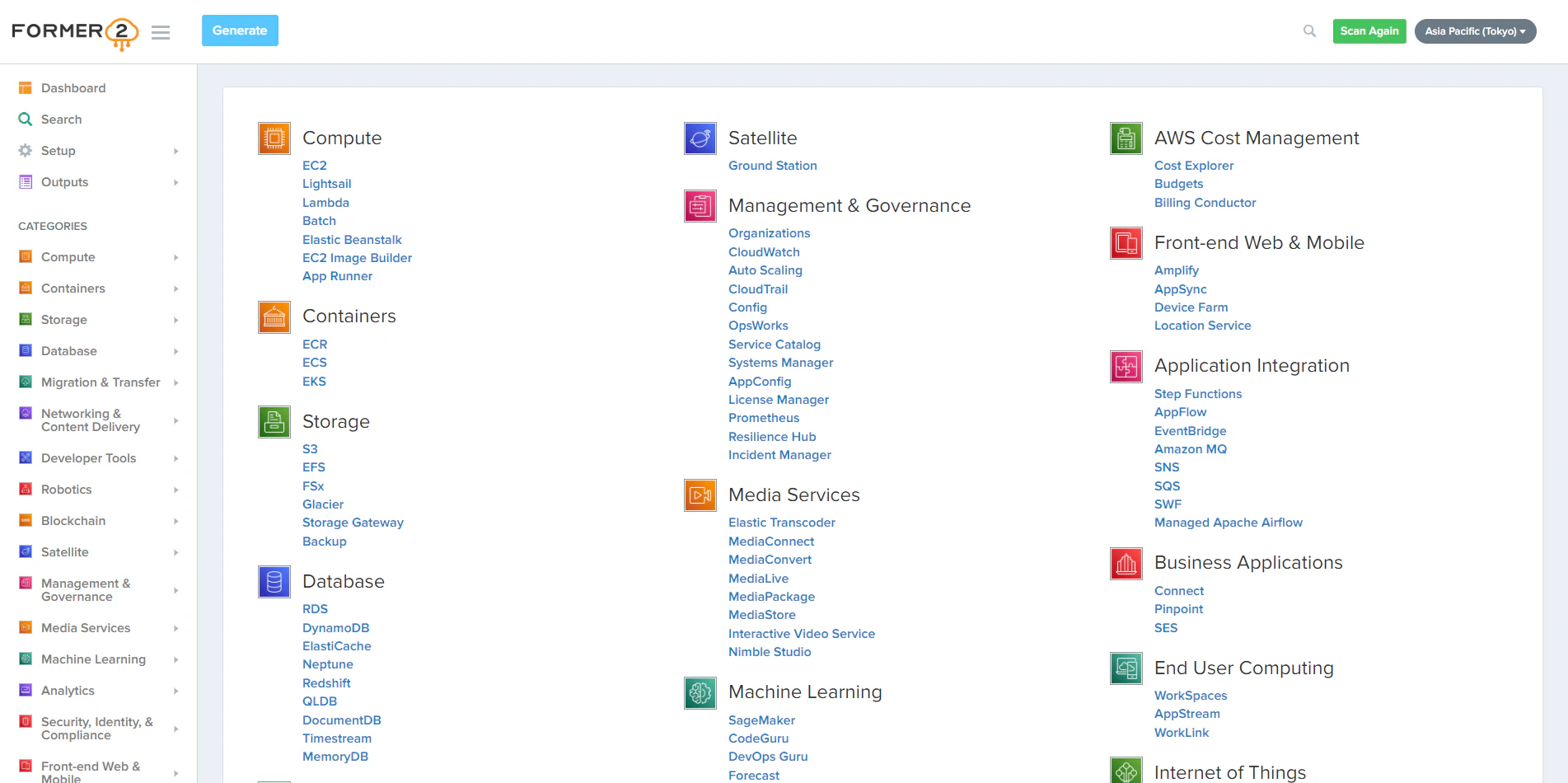Viewport: 1568px width, 783px height.
Task: Expand the Containers sidebar arrow
Action: click(176, 288)
